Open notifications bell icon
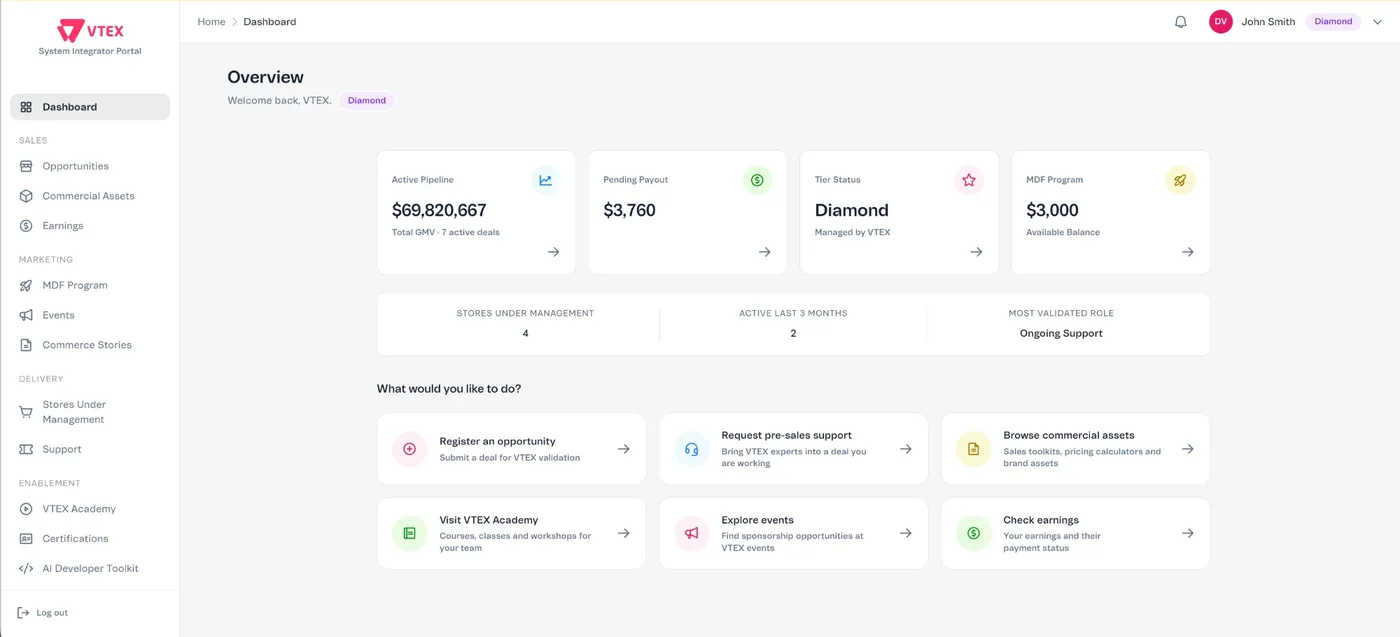 1180,22
